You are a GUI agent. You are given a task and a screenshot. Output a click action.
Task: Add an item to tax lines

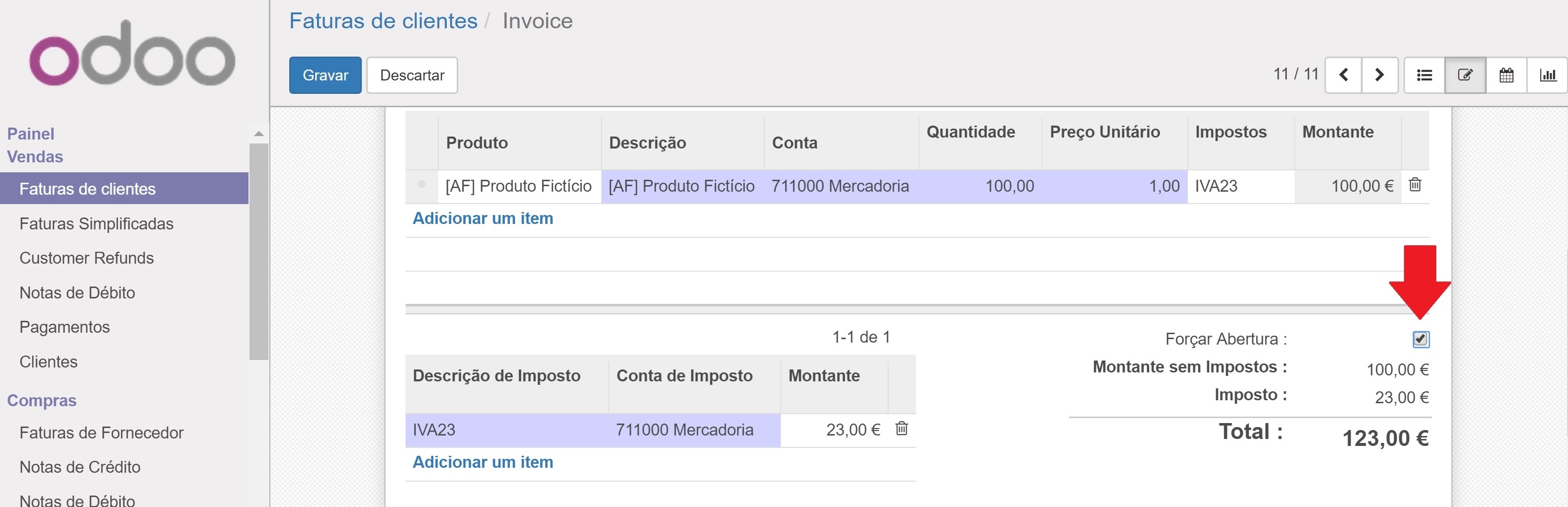tap(483, 462)
